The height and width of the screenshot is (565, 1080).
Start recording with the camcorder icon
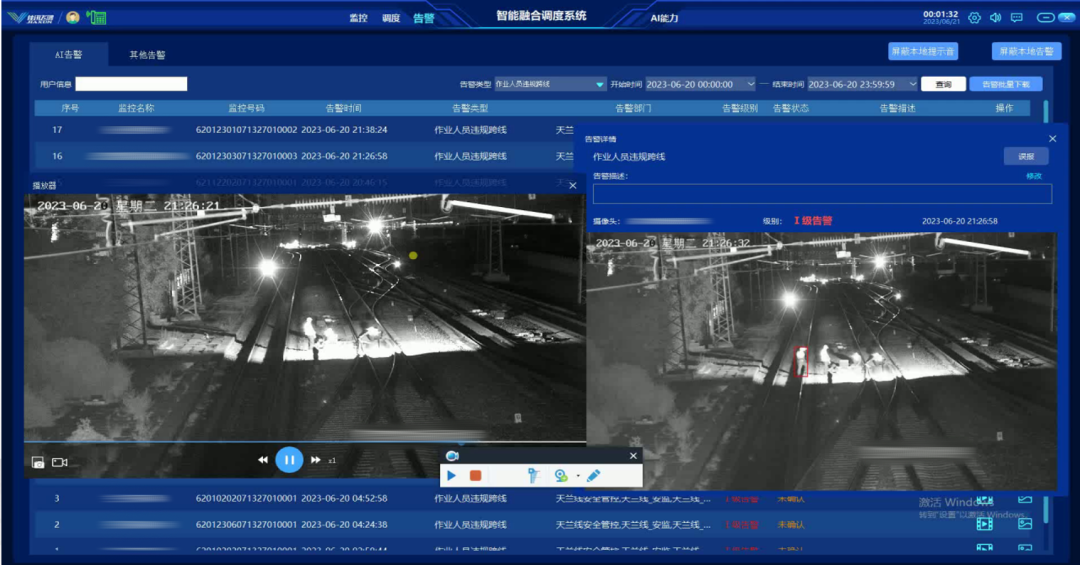pos(59,462)
